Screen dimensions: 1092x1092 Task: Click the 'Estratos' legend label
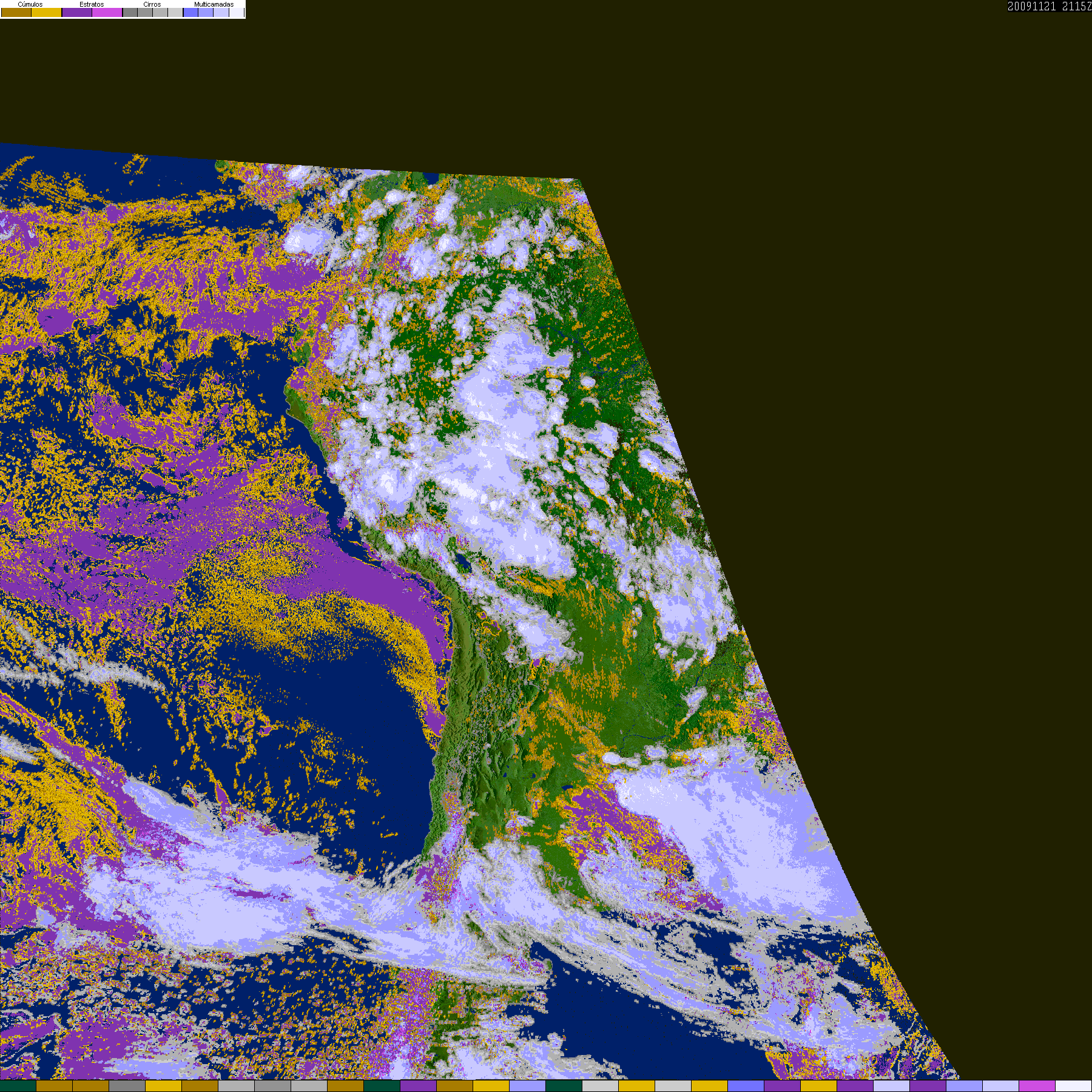tap(92, 4)
